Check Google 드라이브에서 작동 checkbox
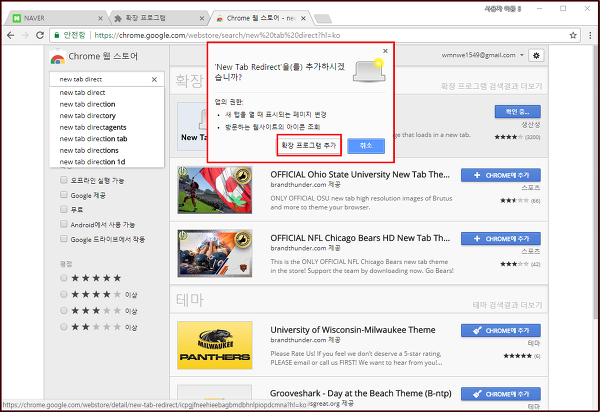Viewport: 600px width, 412px height. click(x=64, y=239)
